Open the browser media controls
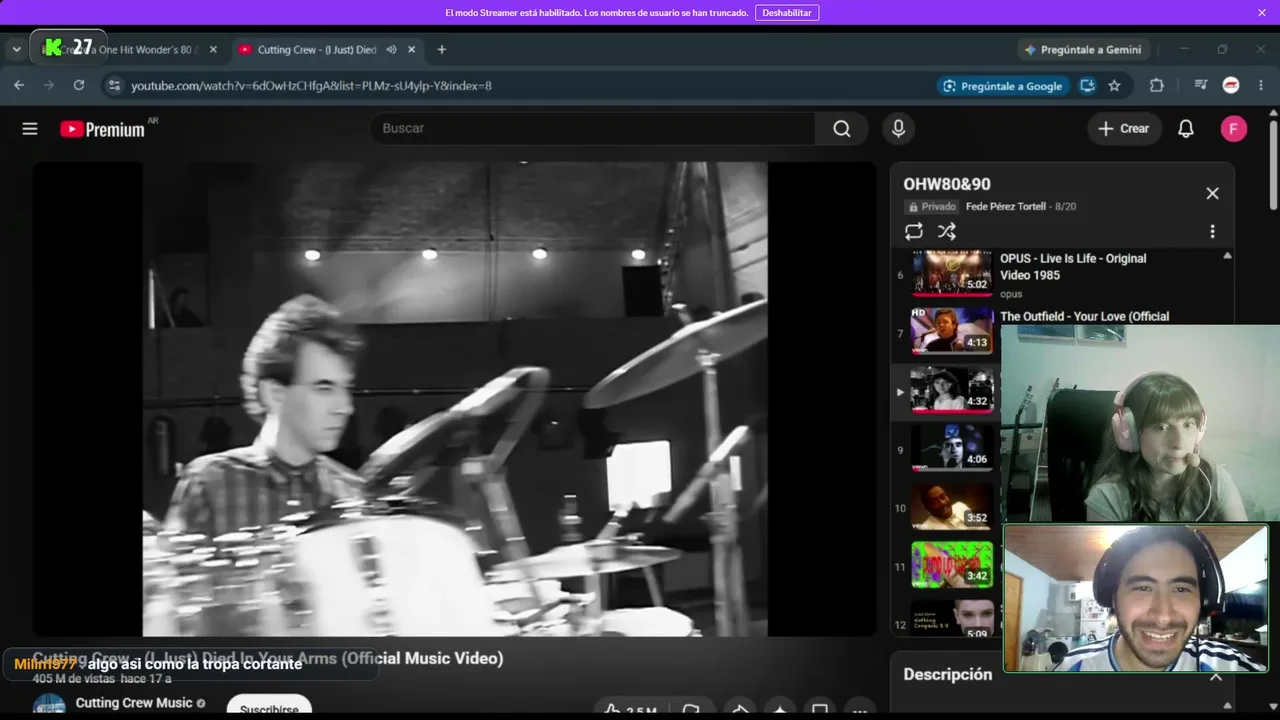 [x=1201, y=86]
